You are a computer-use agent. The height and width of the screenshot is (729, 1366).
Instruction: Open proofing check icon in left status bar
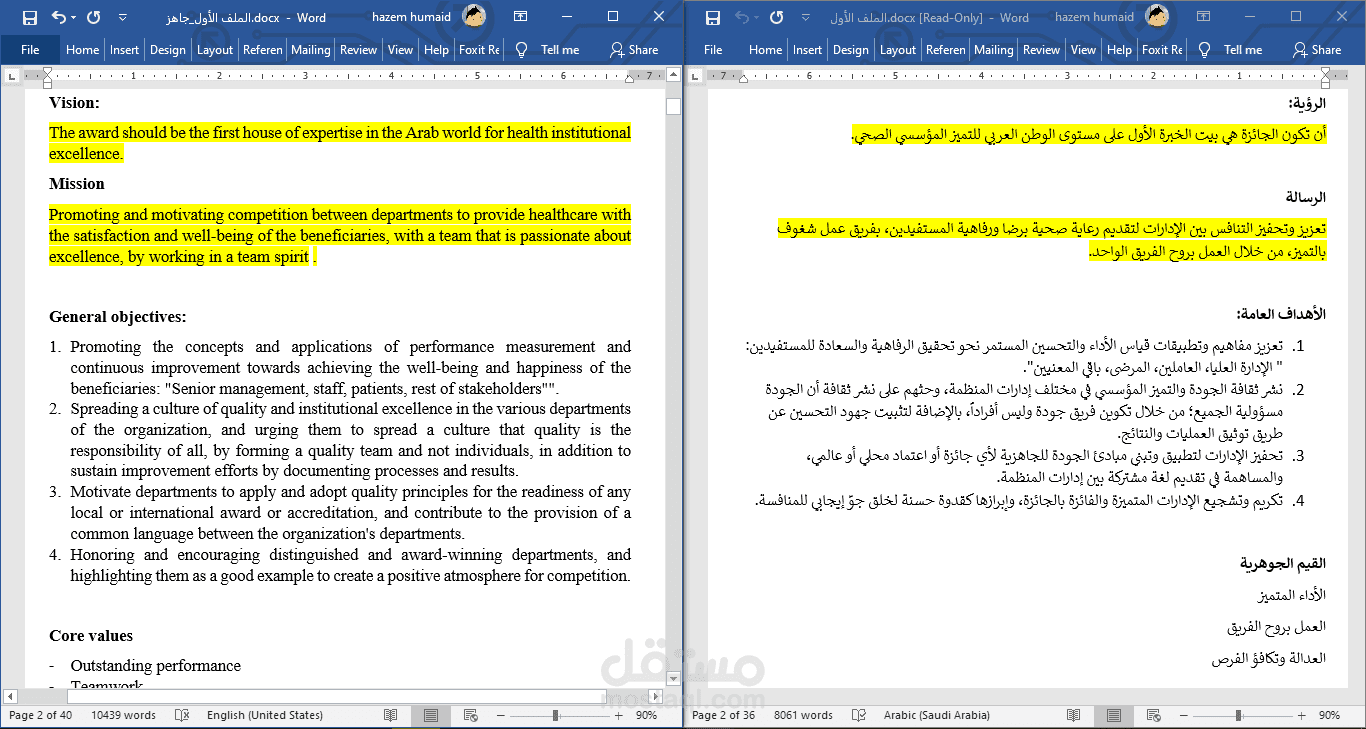tap(182, 715)
